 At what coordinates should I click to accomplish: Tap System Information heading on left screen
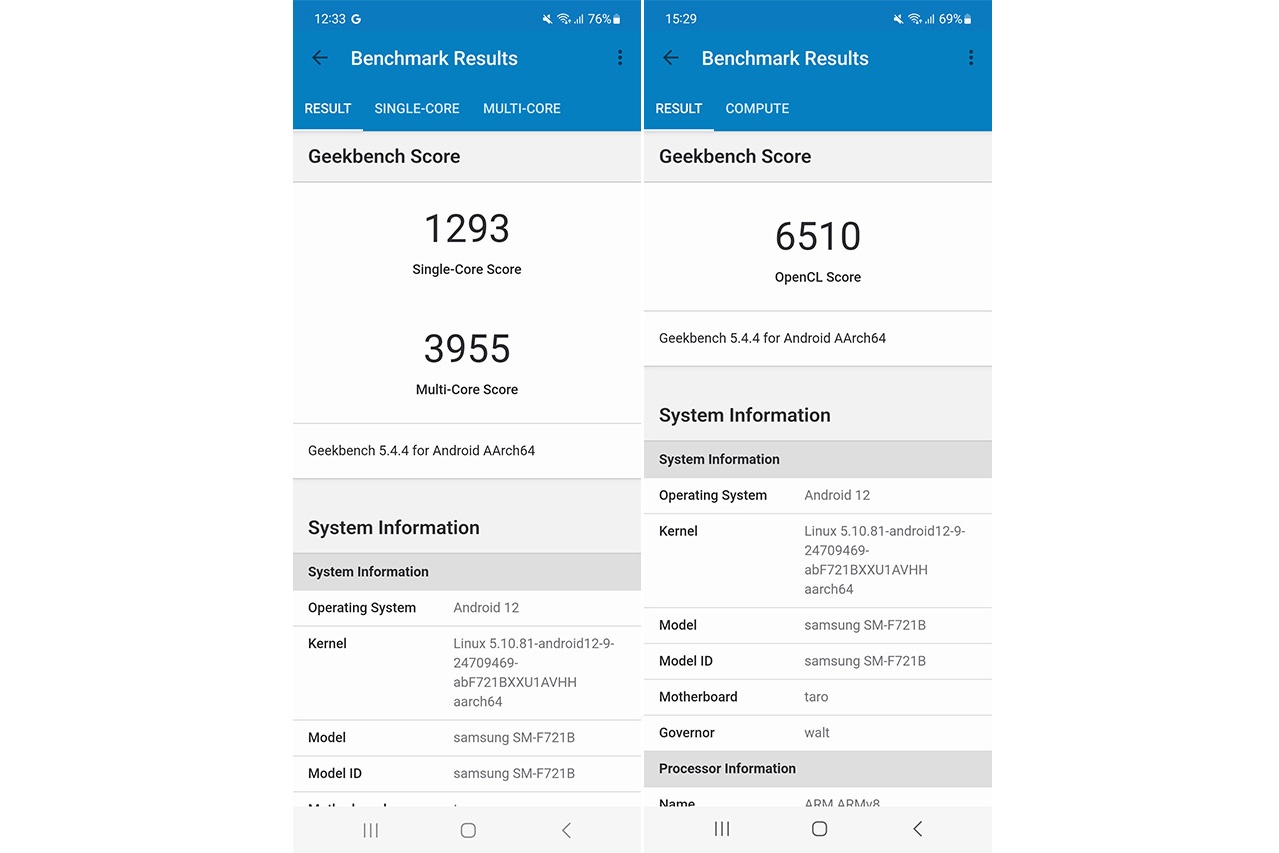(x=394, y=528)
